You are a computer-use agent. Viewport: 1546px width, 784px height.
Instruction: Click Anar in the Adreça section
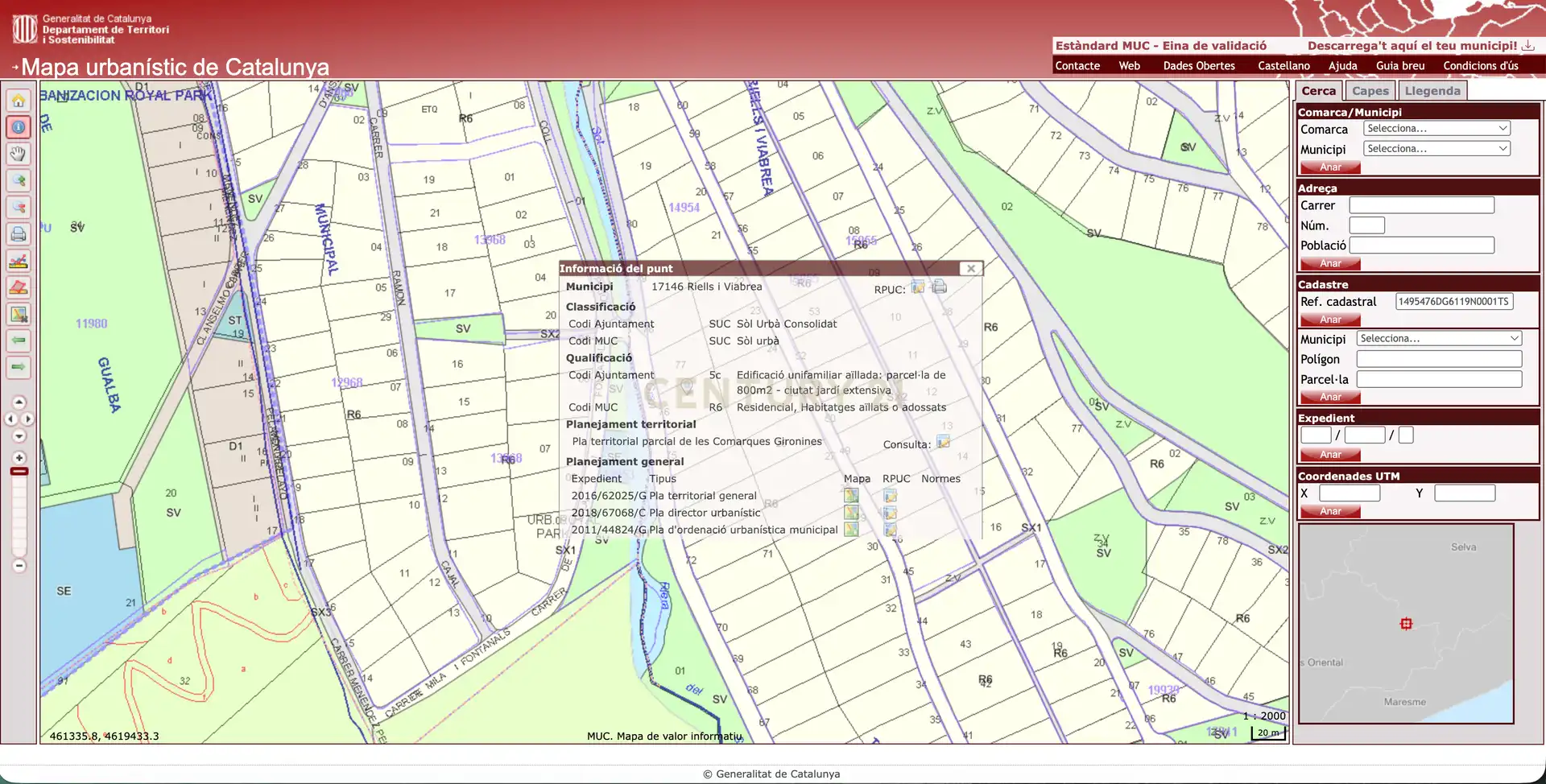(x=1330, y=264)
